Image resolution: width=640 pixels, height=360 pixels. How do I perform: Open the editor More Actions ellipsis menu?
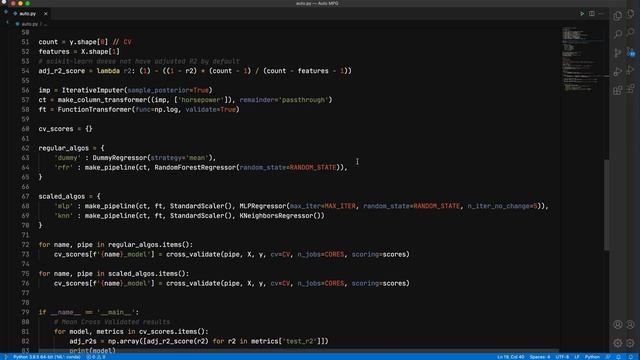click(x=601, y=13)
